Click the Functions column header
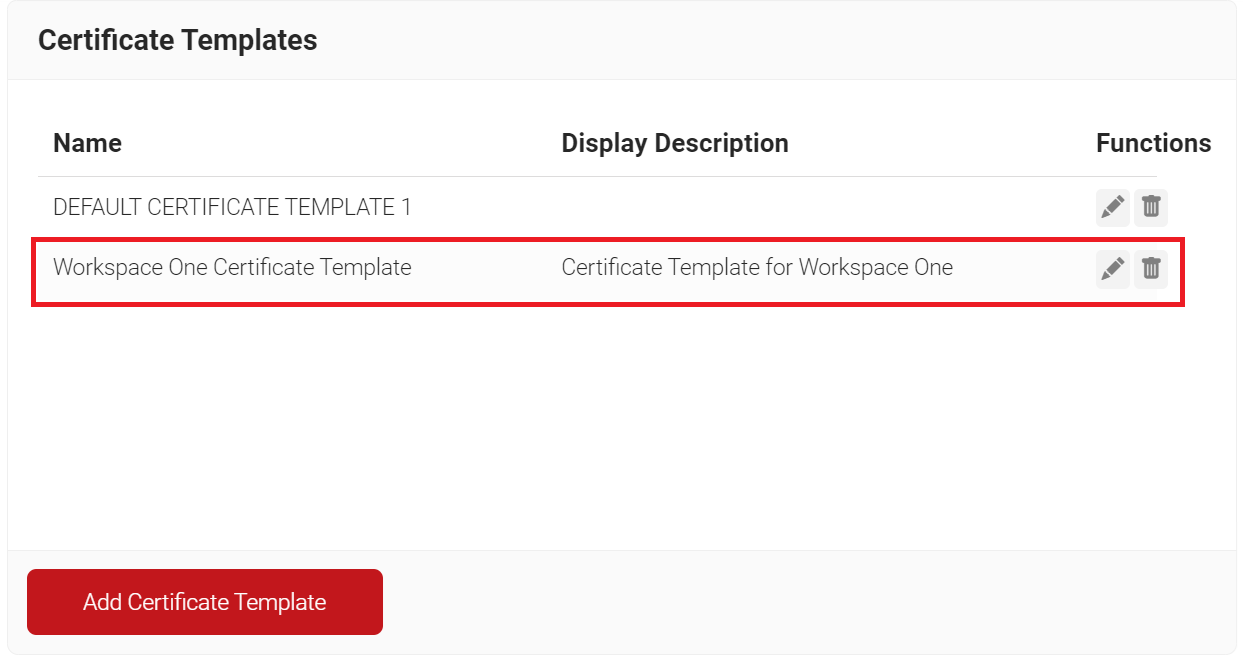The width and height of the screenshot is (1243, 658). coord(1152,143)
